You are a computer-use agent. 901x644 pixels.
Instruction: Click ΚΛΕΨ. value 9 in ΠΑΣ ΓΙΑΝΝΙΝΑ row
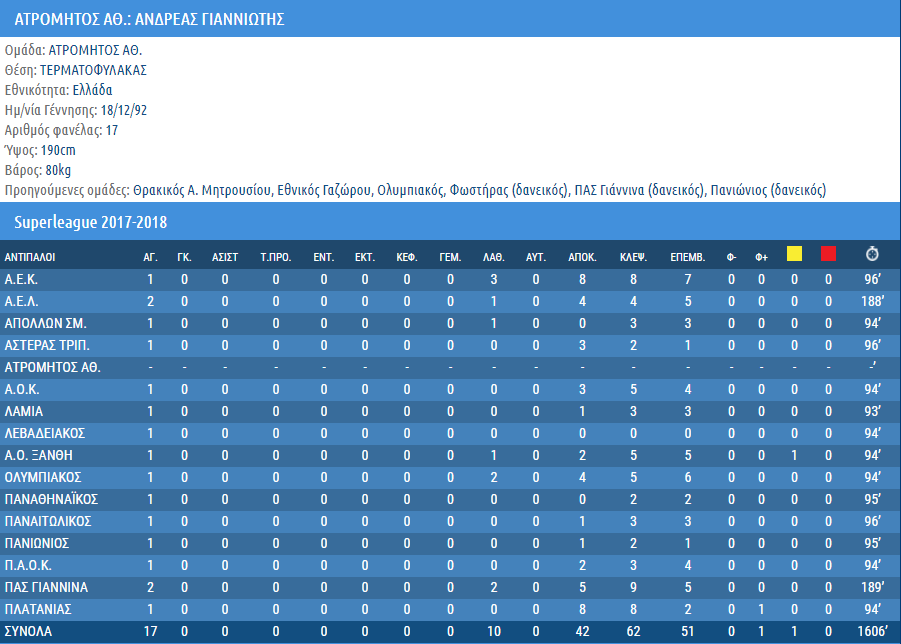(x=633, y=587)
